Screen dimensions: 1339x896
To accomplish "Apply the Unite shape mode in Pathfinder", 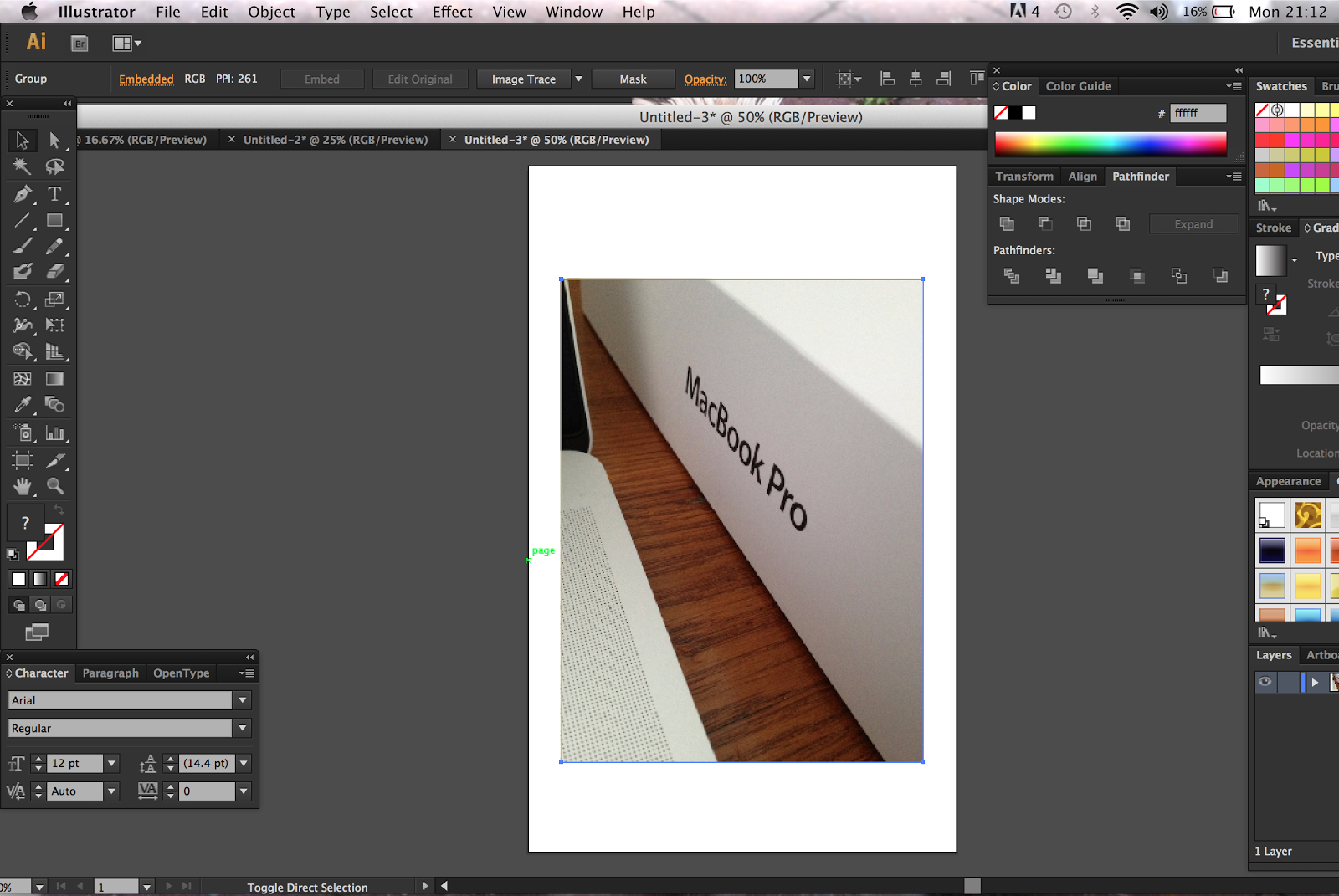I will 1007,223.
